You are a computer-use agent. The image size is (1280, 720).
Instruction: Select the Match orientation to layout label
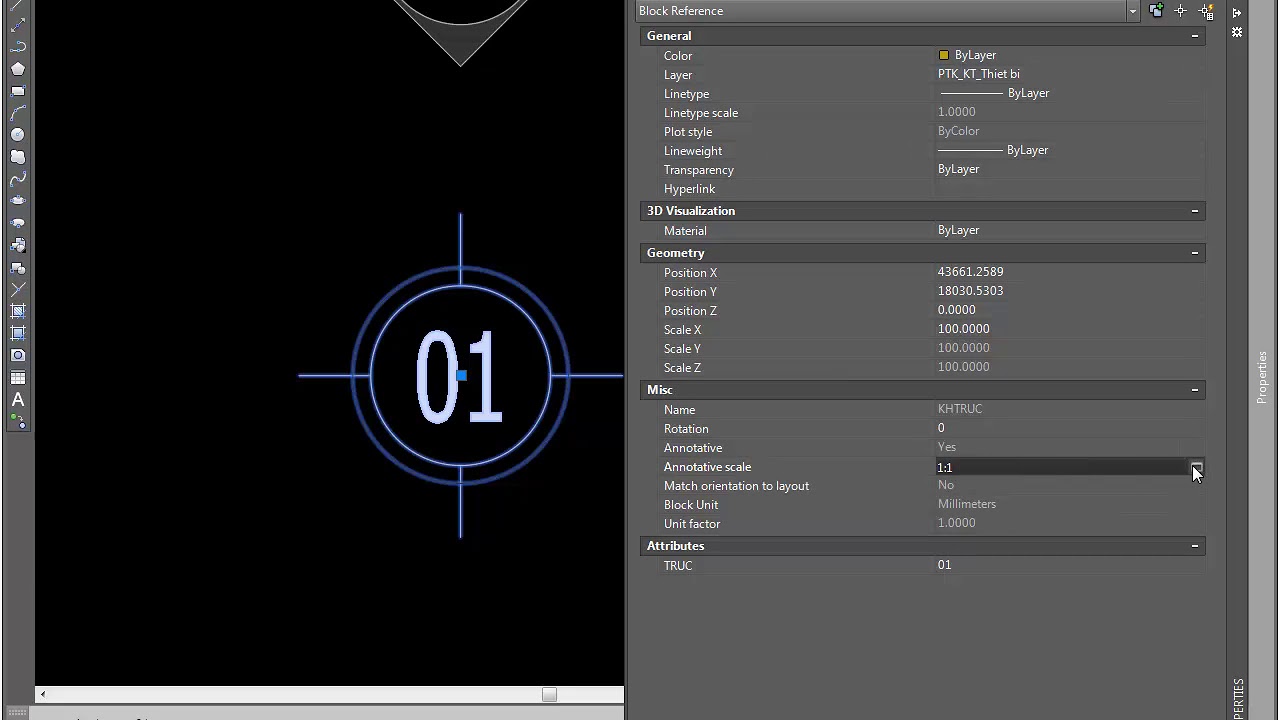736,486
